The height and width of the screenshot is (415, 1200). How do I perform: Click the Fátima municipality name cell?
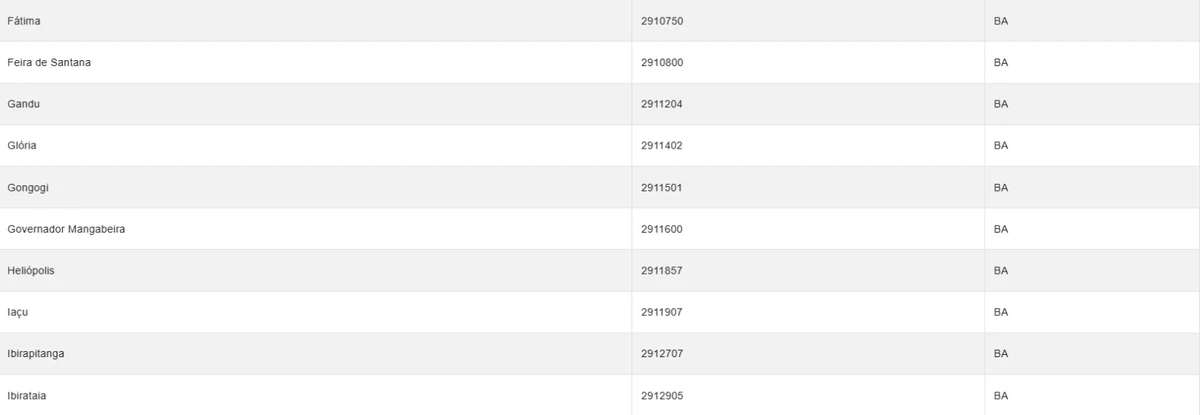tap(24, 21)
